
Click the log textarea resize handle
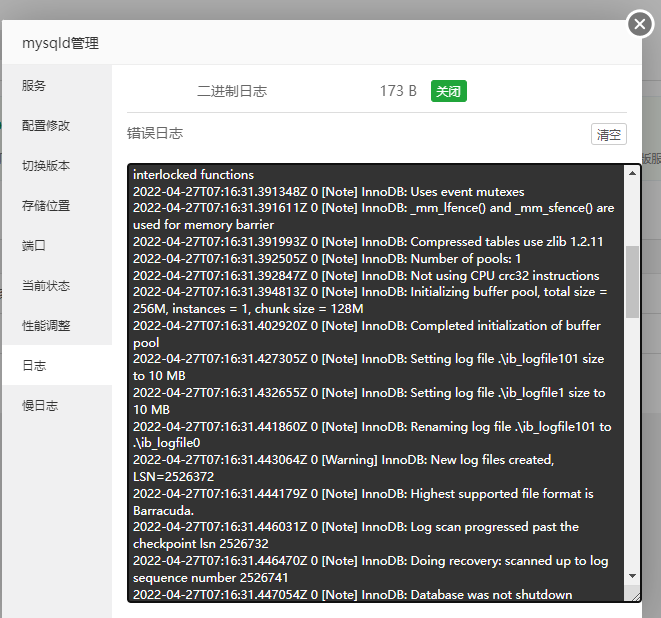(x=635, y=596)
